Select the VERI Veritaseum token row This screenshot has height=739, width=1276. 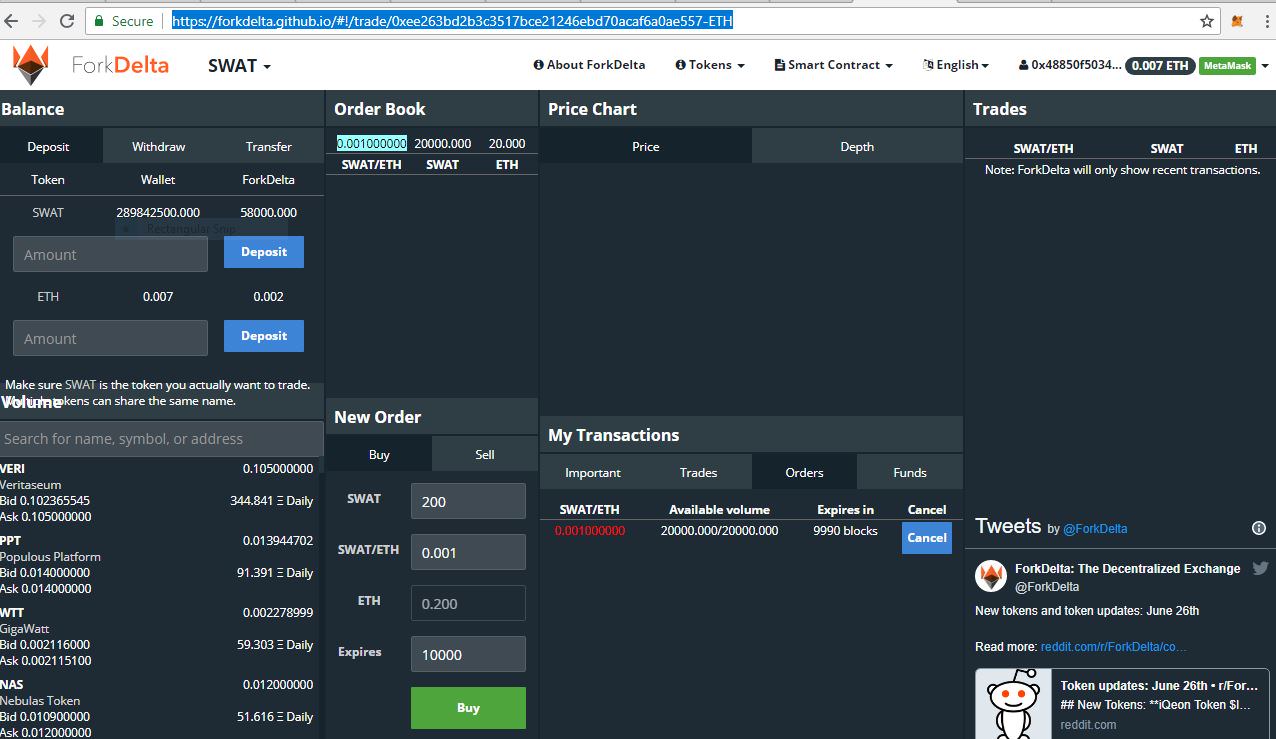(x=158, y=492)
